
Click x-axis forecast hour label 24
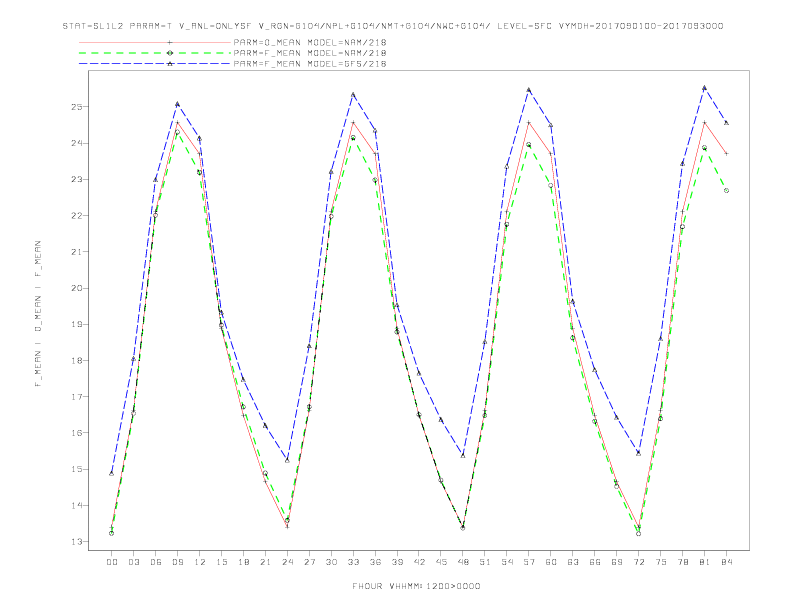pyautogui.click(x=287, y=562)
